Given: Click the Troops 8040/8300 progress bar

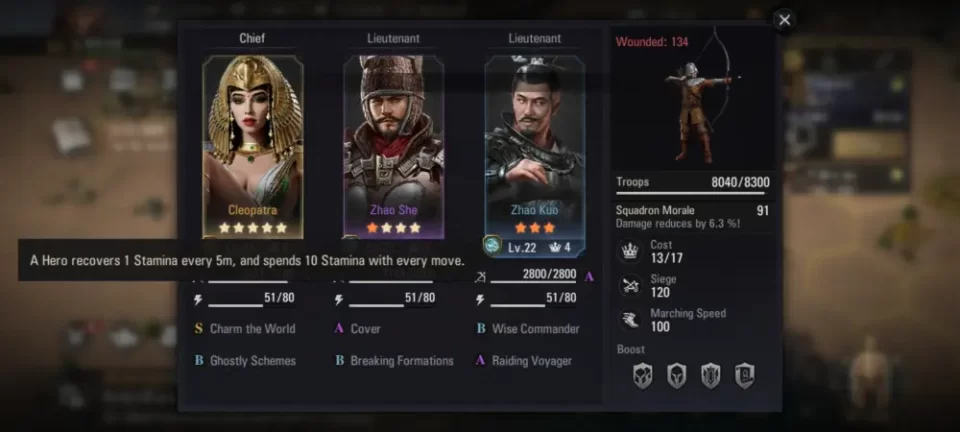Looking at the screenshot, I should 692,193.
